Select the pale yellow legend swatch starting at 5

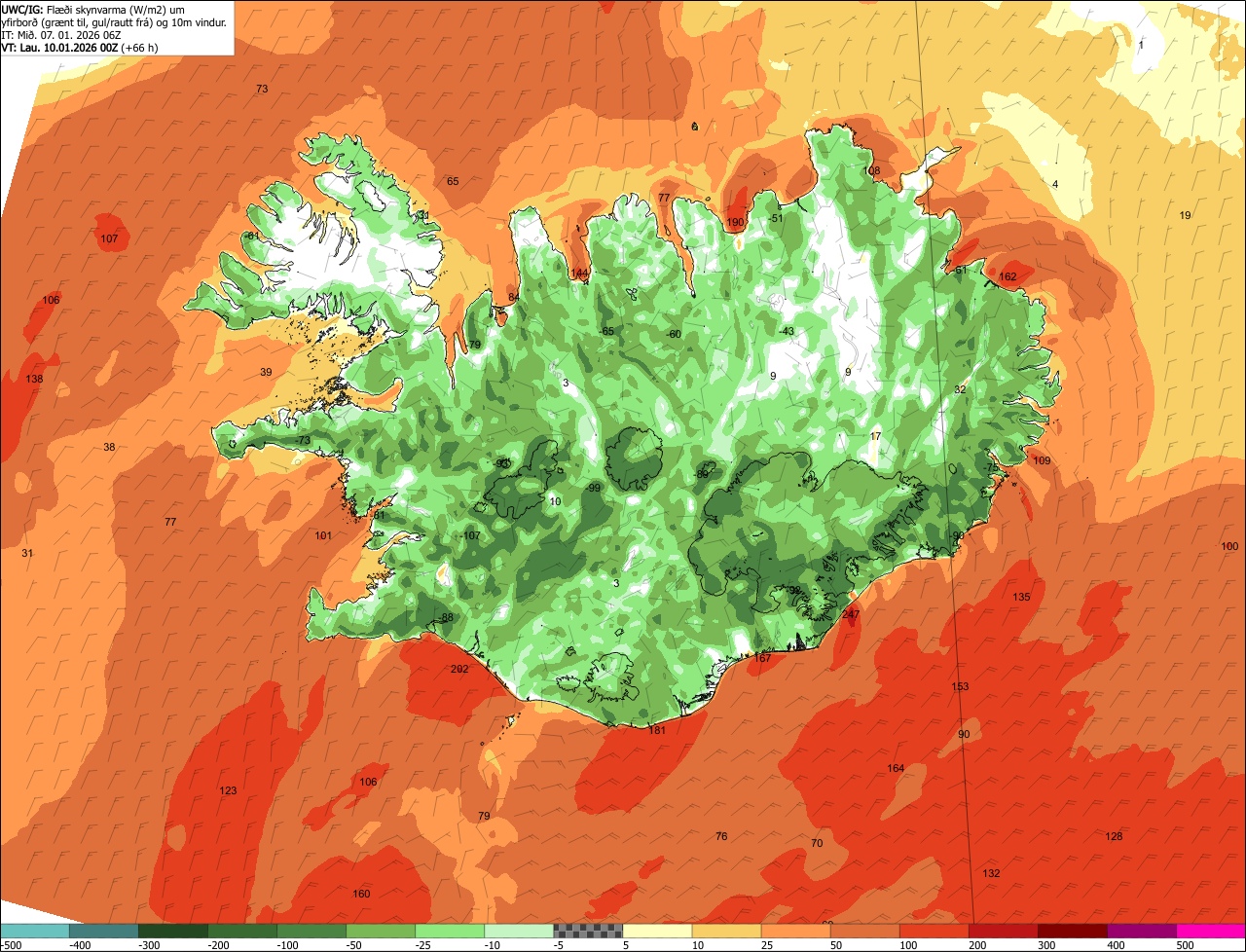(657, 931)
